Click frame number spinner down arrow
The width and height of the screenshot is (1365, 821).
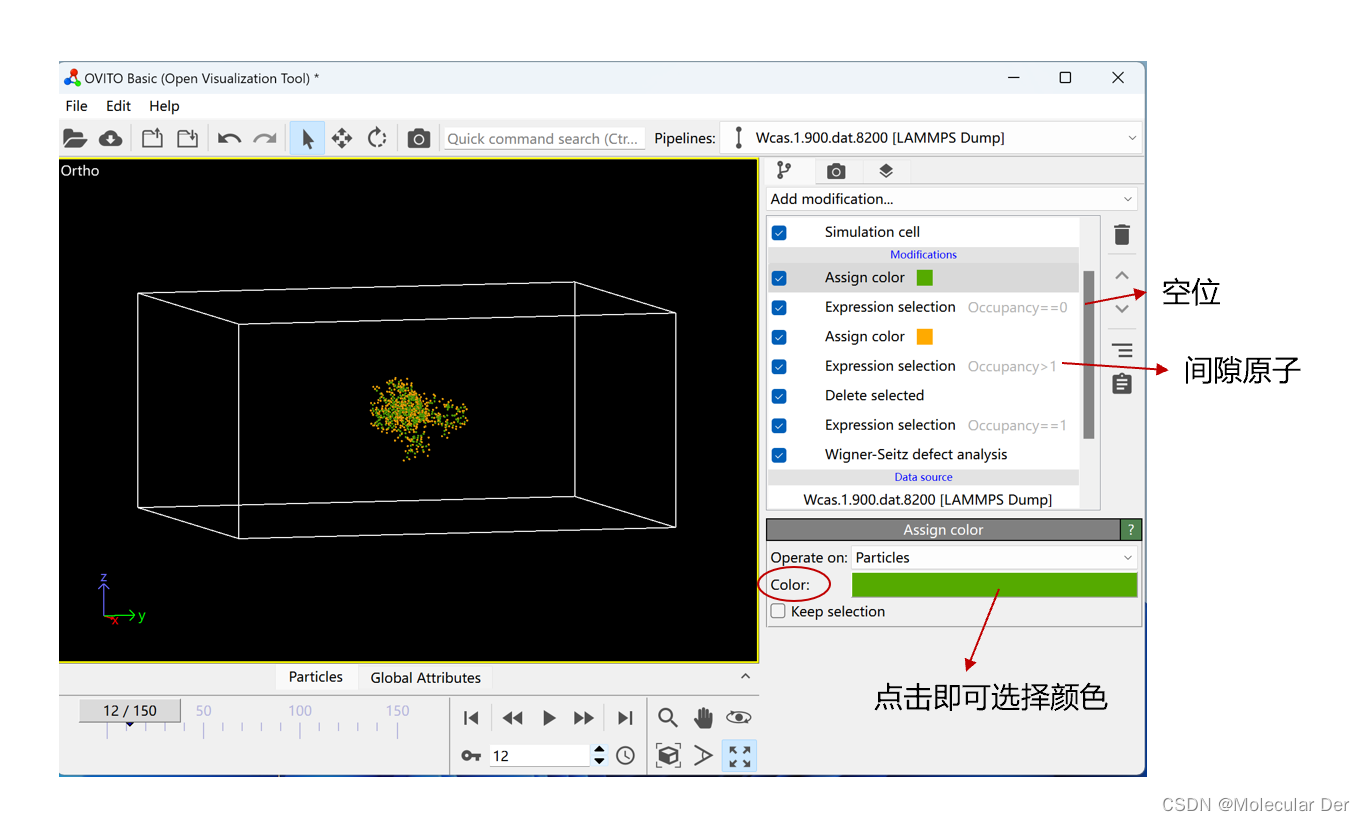(599, 762)
